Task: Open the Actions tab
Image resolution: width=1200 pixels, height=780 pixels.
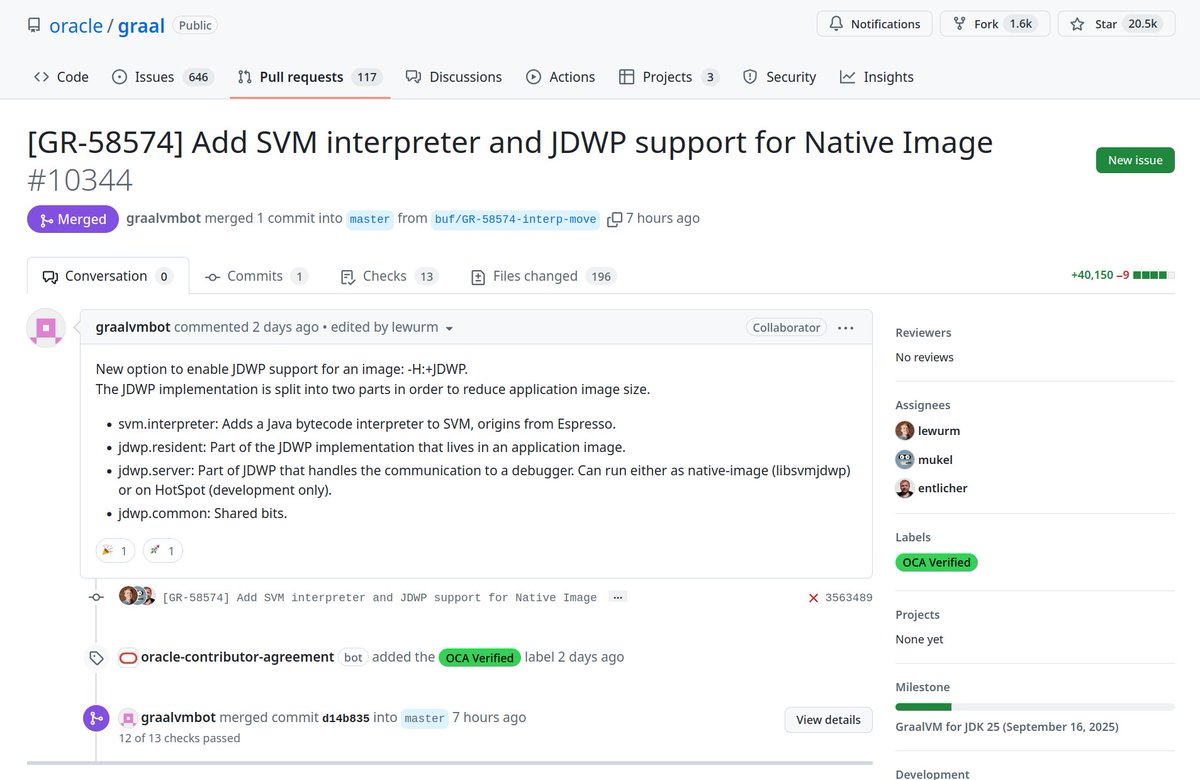Action: click(x=561, y=77)
